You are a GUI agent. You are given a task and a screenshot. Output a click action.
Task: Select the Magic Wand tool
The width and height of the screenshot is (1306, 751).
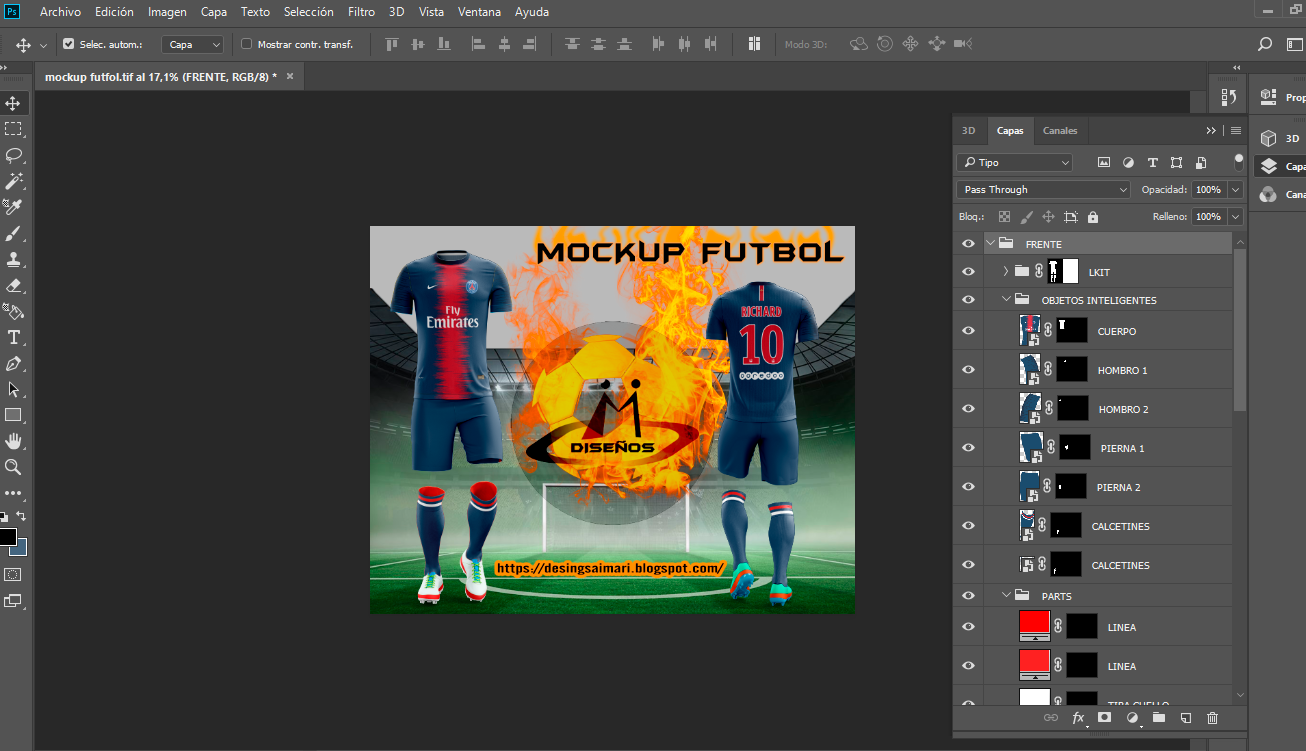coord(13,181)
